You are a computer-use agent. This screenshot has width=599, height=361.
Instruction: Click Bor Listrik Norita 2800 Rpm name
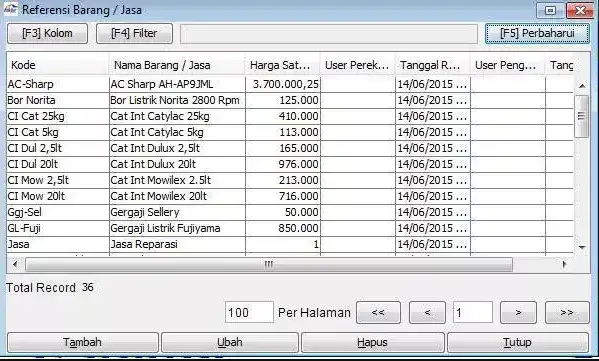pos(175,100)
